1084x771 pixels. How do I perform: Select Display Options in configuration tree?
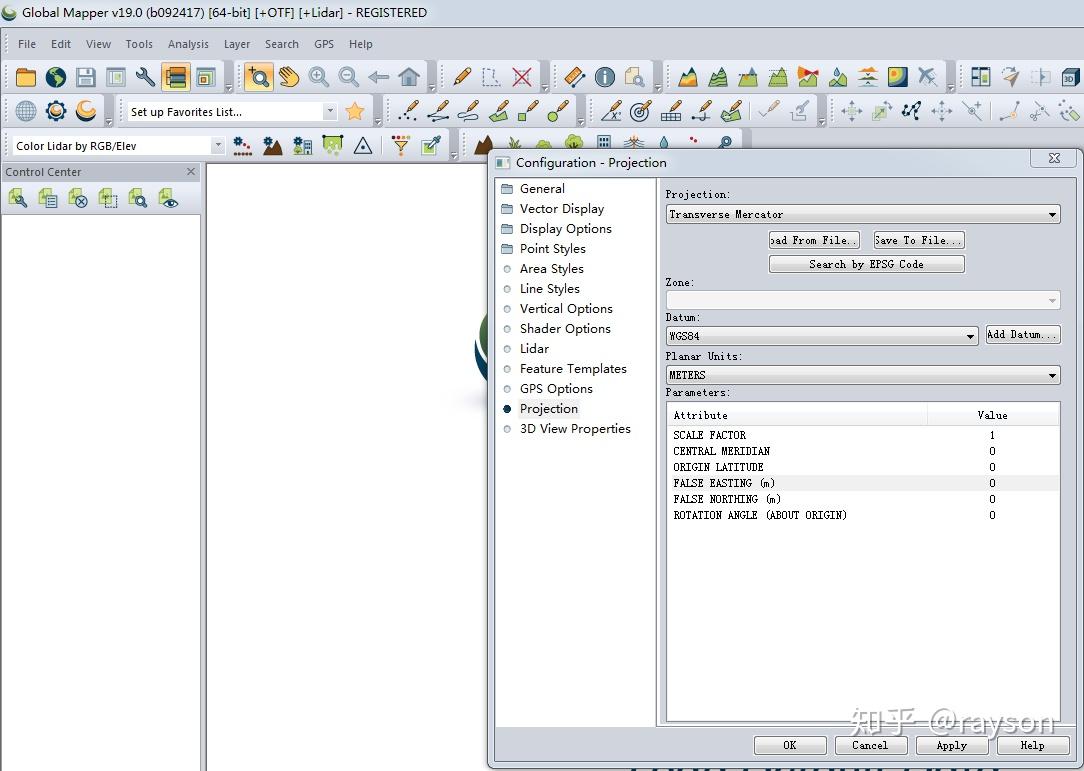click(x=566, y=229)
